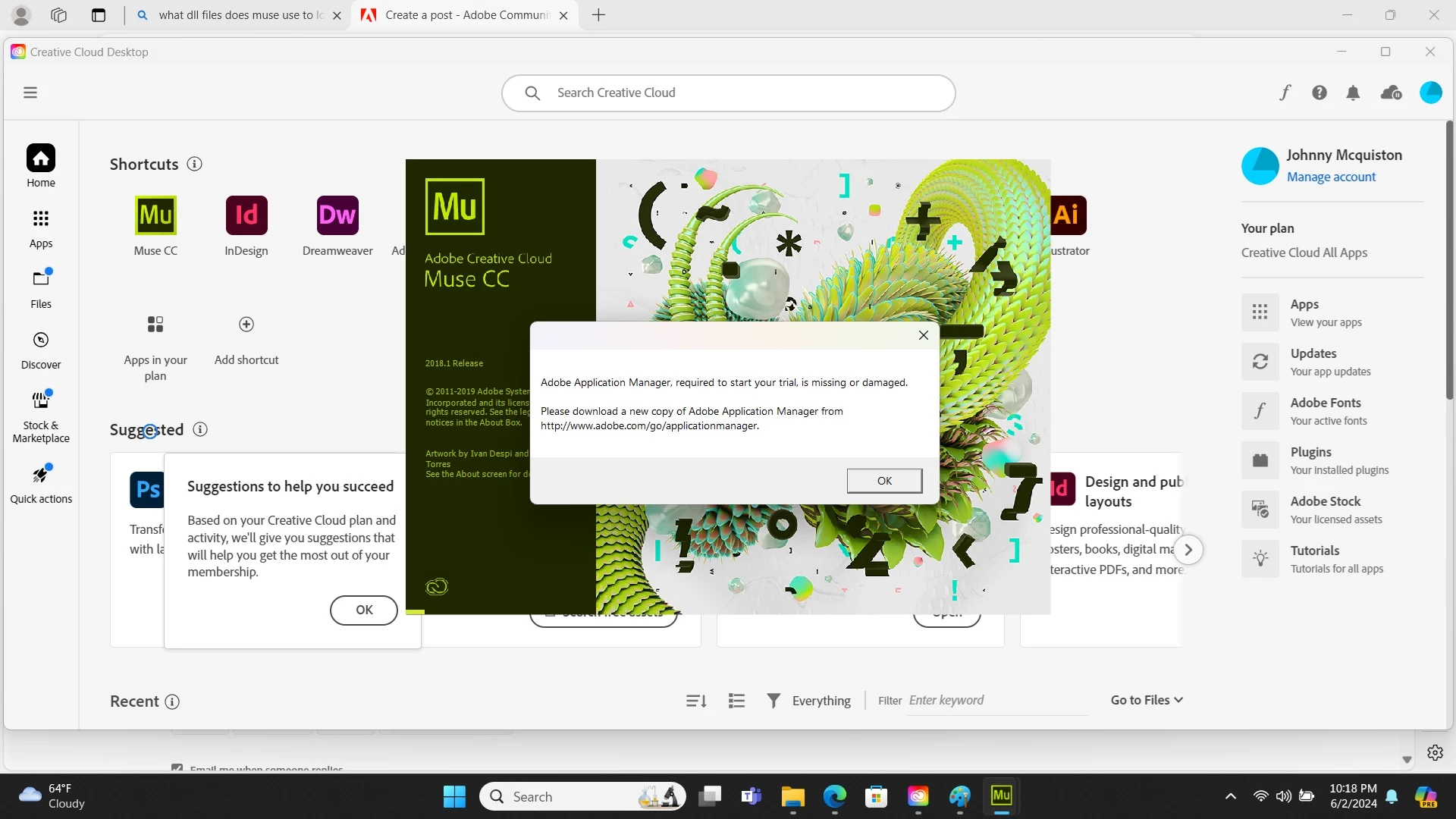The image size is (1456, 819).
Task: Click the Add shortcut plus icon
Action: tap(246, 325)
